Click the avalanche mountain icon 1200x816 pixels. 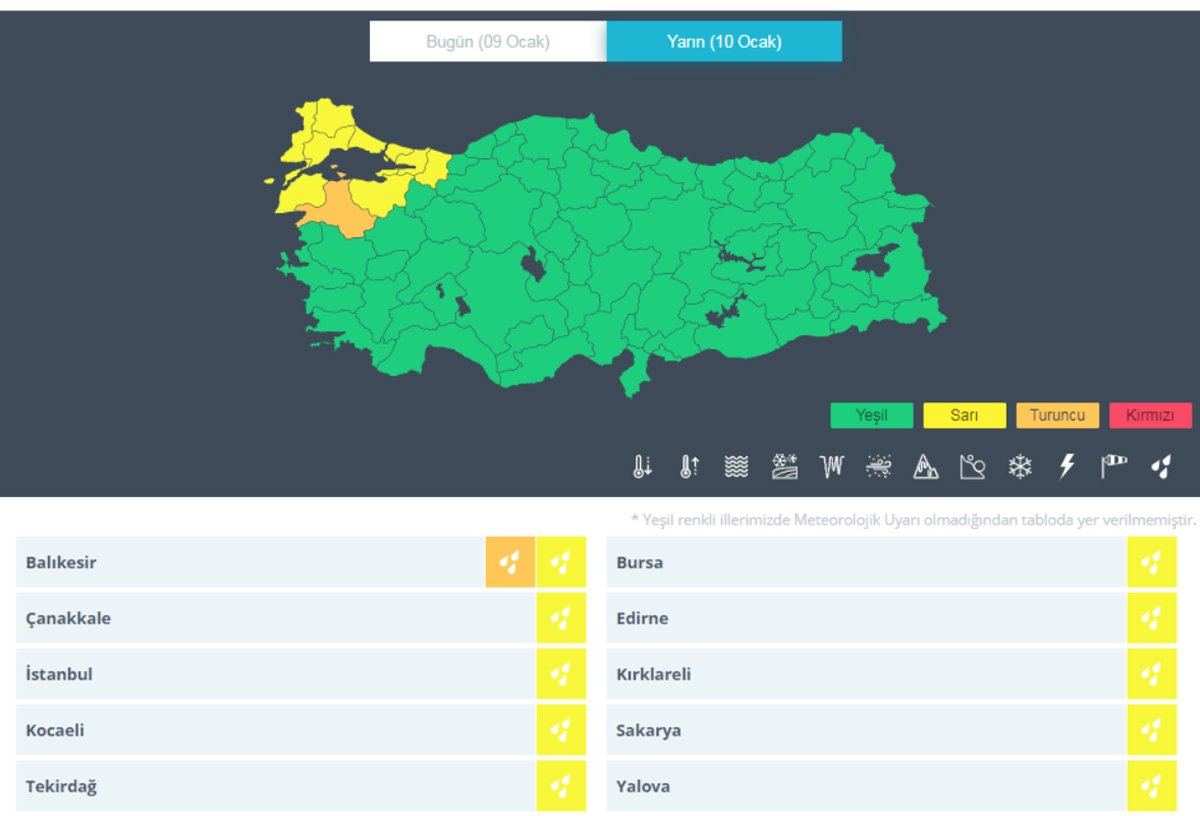pos(926,466)
